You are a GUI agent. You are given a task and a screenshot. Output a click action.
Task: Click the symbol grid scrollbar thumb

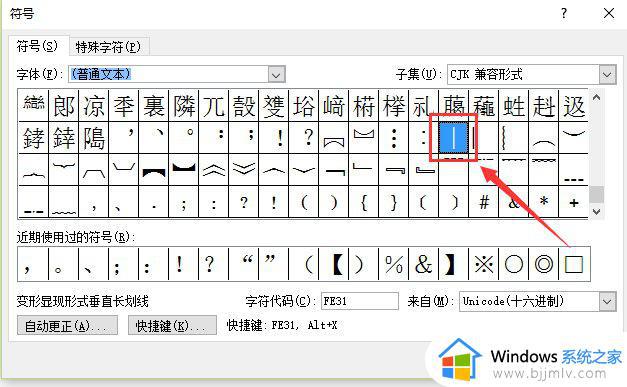click(x=596, y=195)
